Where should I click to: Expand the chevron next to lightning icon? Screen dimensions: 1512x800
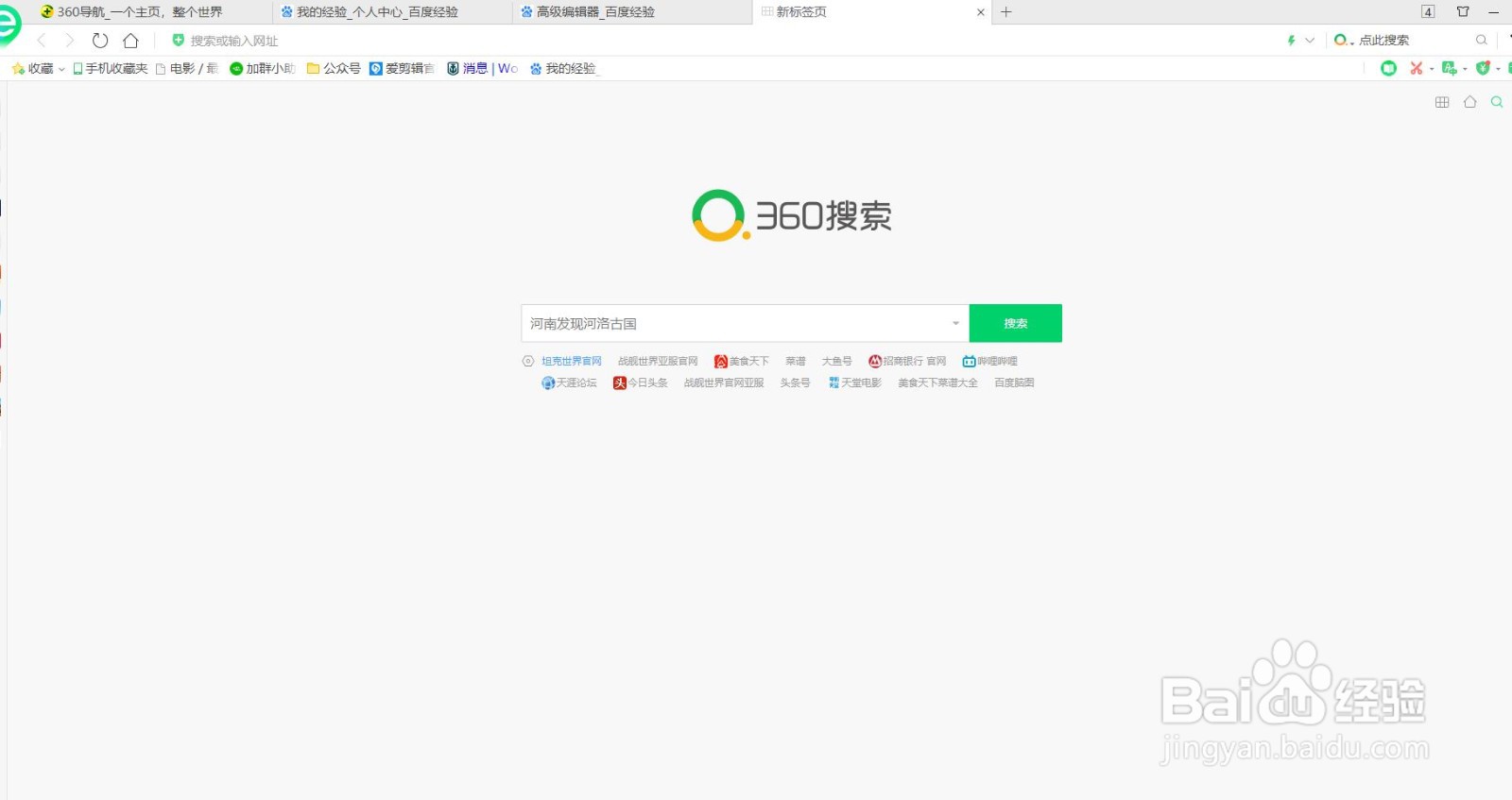pyautogui.click(x=1310, y=41)
